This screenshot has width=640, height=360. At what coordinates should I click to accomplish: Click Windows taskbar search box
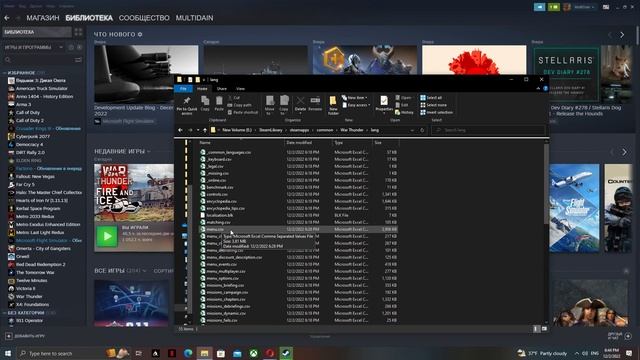[61, 353]
